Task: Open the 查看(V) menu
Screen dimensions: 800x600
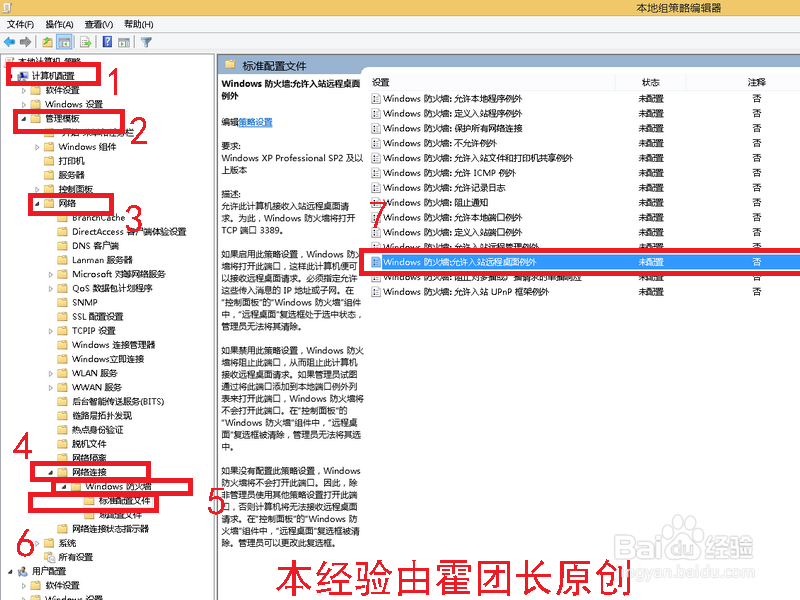Action: (98, 24)
